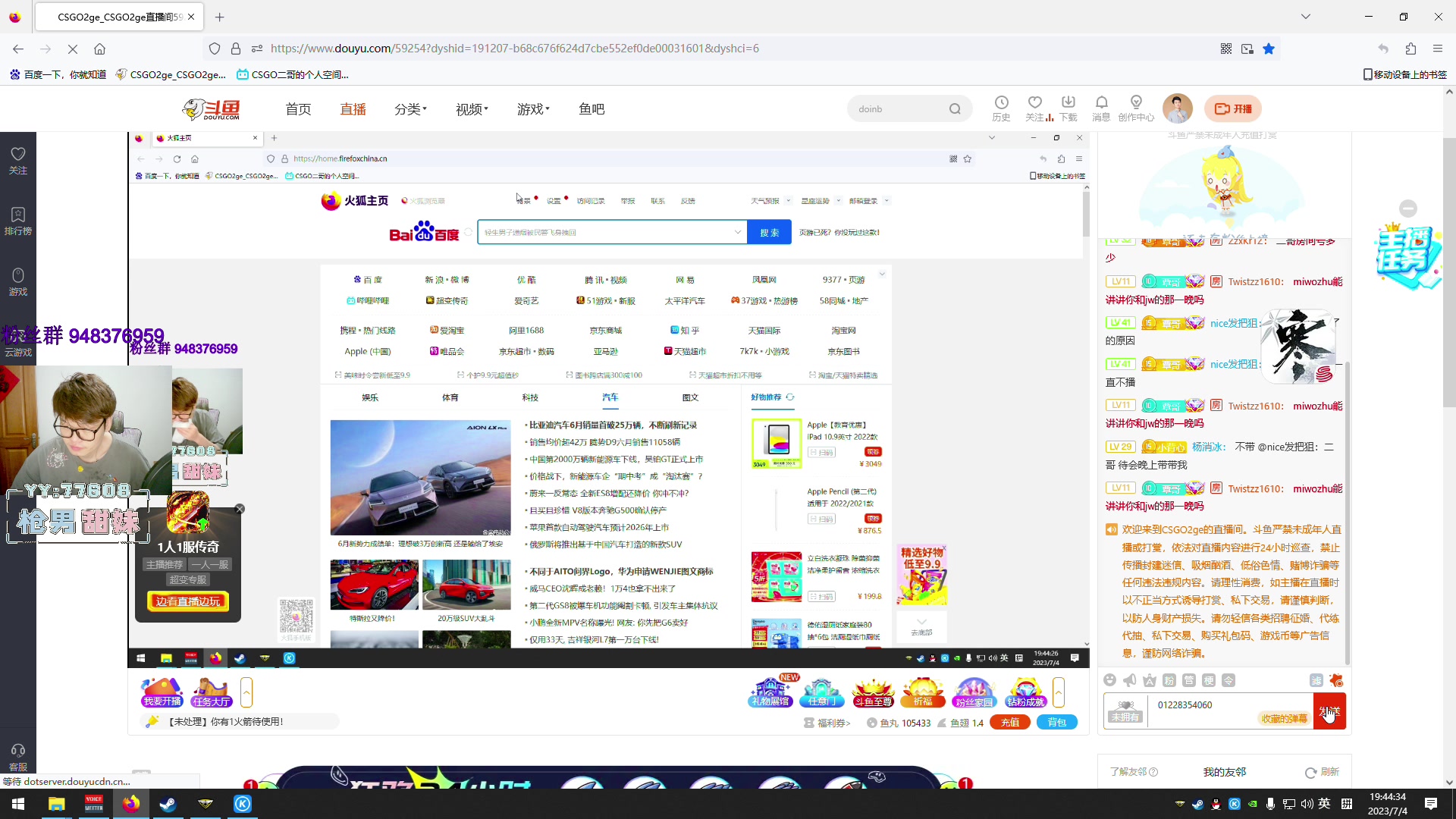Screen dimensions: 1456x819
Task: Open the emoji picker in chat toolbar
Action: pyautogui.click(x=1110, y=680)
